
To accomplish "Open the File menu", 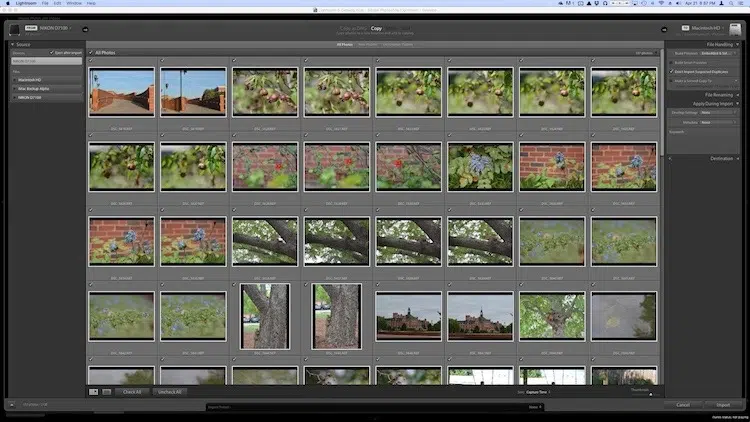I will pyautogui.click(x=45, y=3).
